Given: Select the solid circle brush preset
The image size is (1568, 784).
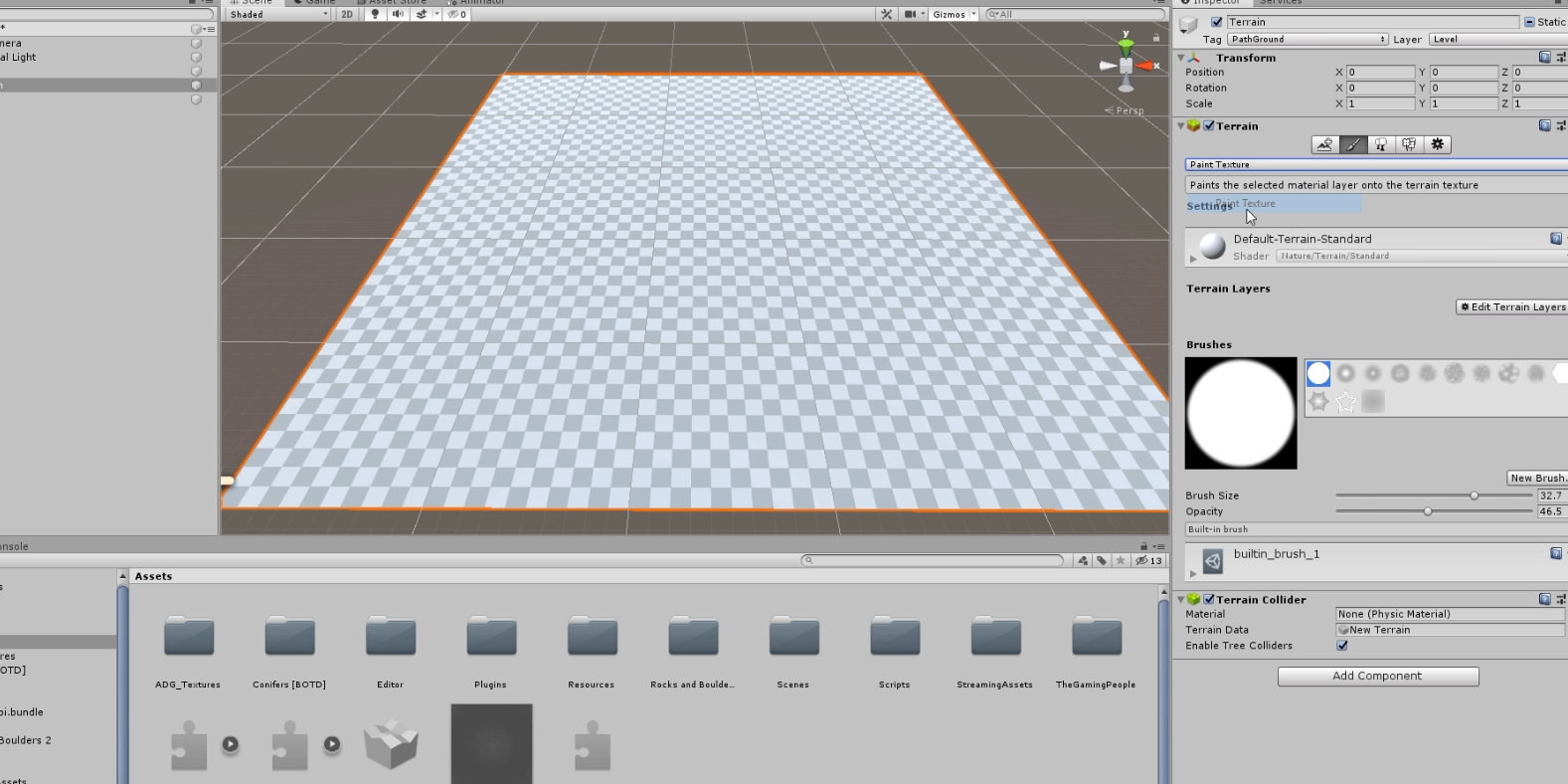Looking at the screenshot, I should (1318, 373).
